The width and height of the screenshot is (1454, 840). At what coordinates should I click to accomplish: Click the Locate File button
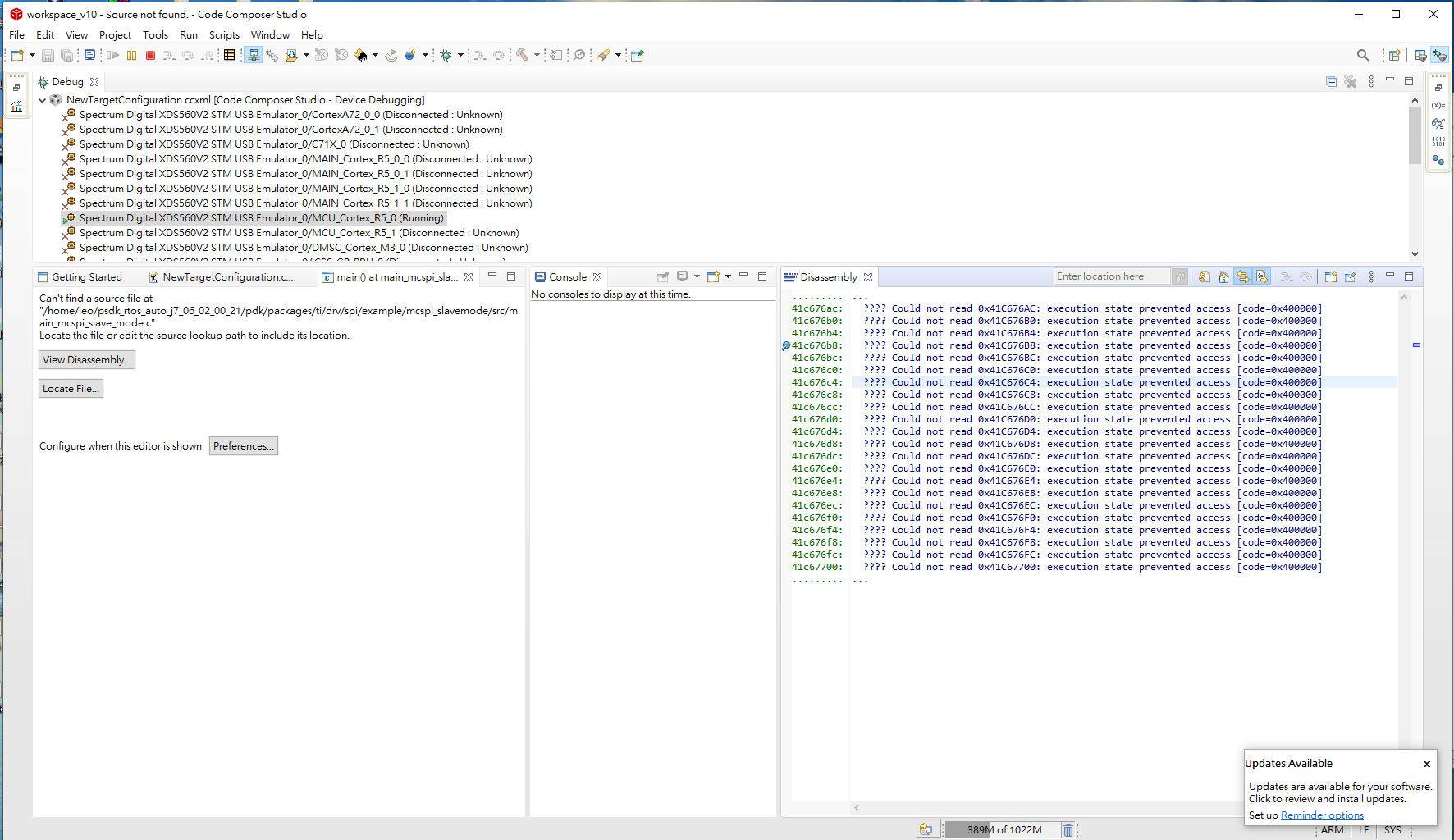[x=71, y=388]
